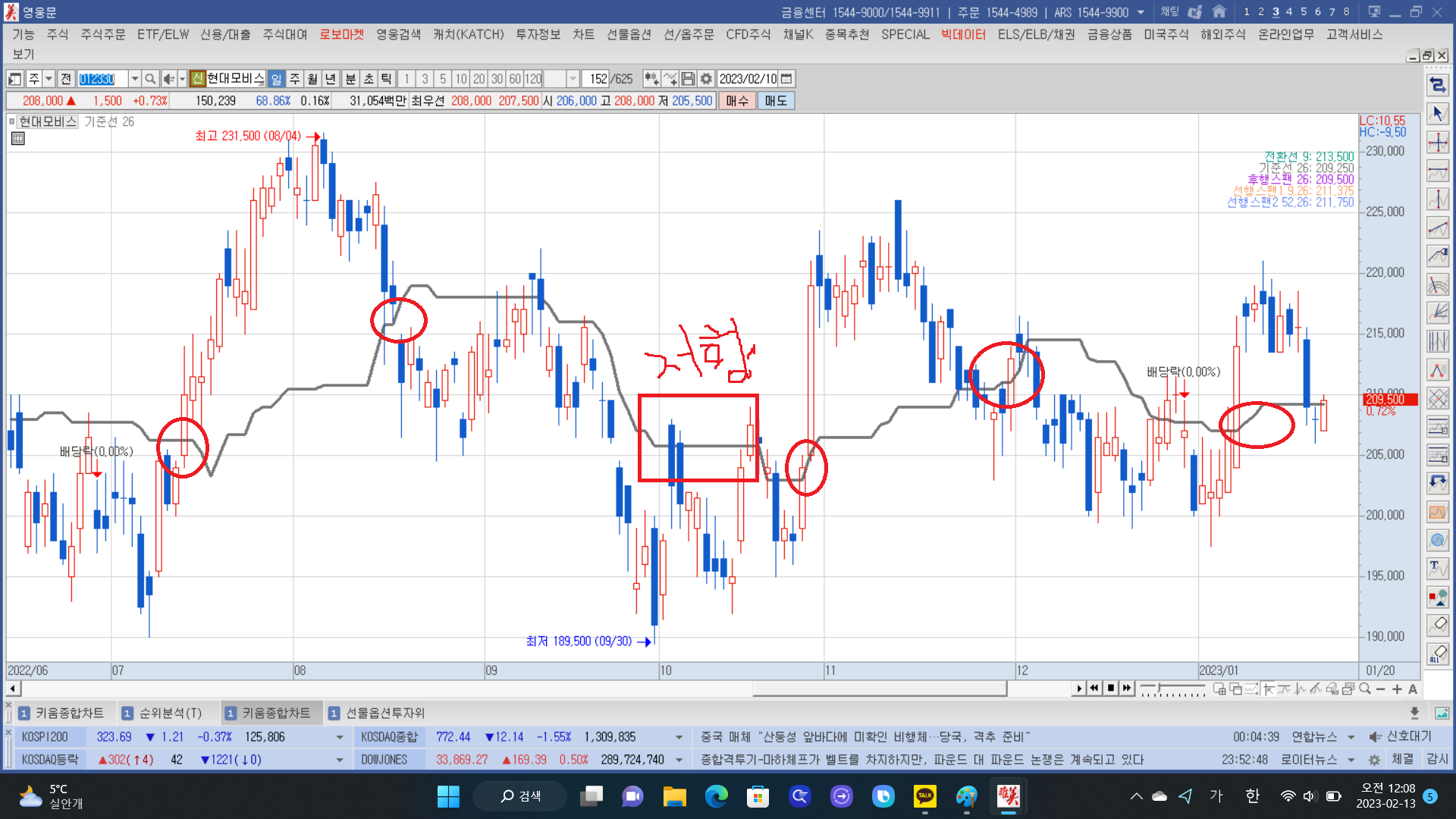Click the 매수 buy button

[x=736, y=101]
